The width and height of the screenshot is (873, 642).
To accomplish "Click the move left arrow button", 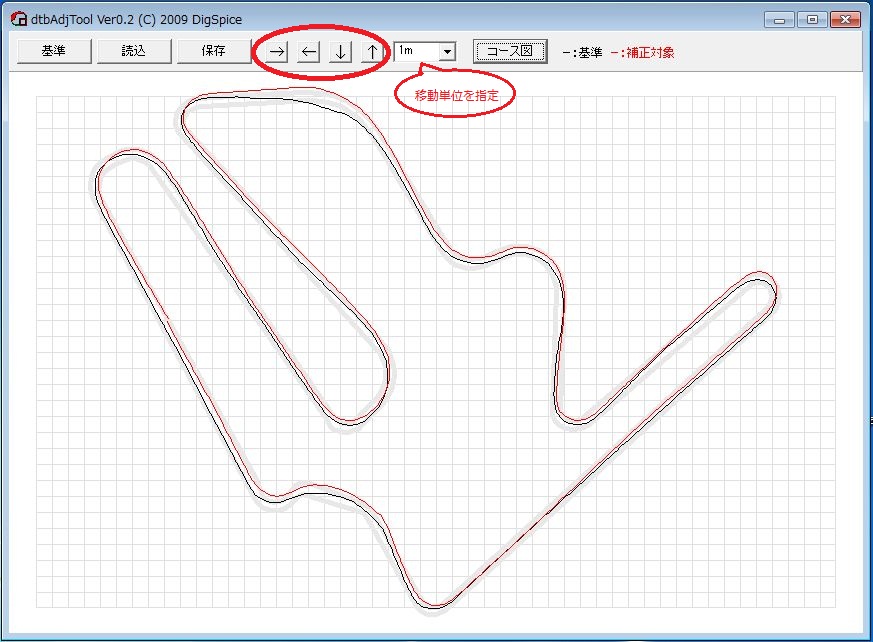I will [309, 52].
